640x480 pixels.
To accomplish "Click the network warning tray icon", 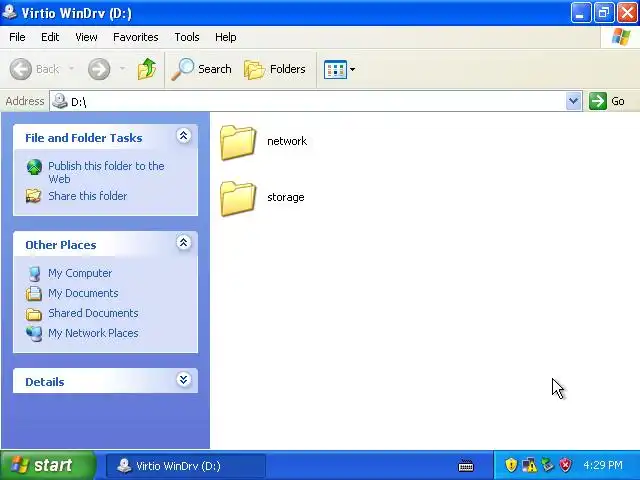I will (x=529, y=465).
